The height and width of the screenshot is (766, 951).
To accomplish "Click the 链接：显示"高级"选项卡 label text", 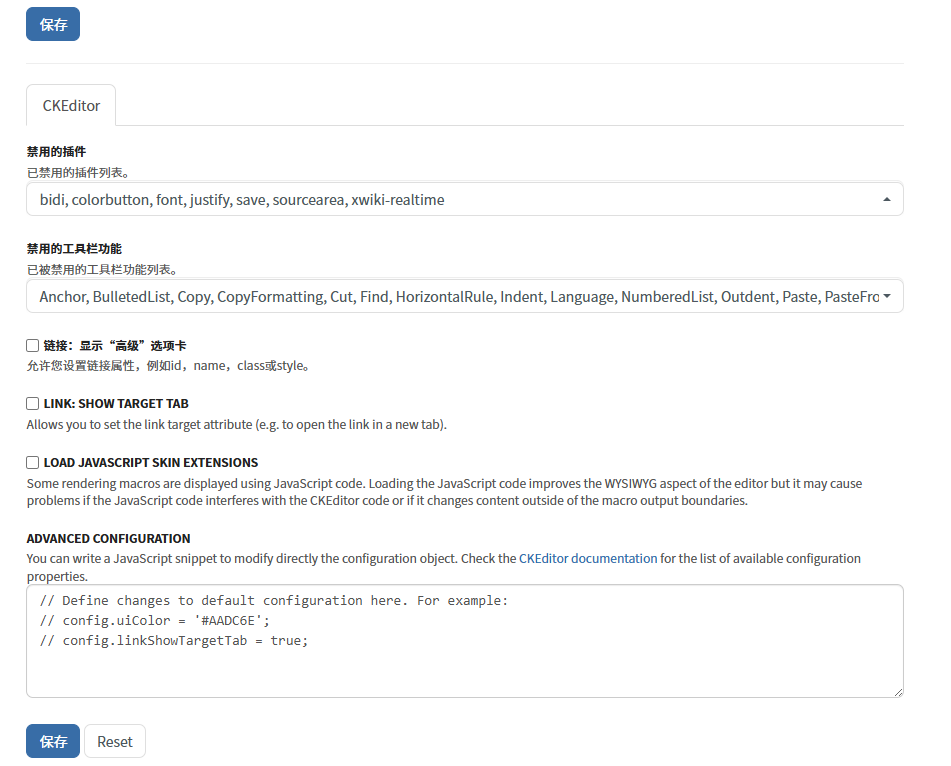I will [115, 345].
